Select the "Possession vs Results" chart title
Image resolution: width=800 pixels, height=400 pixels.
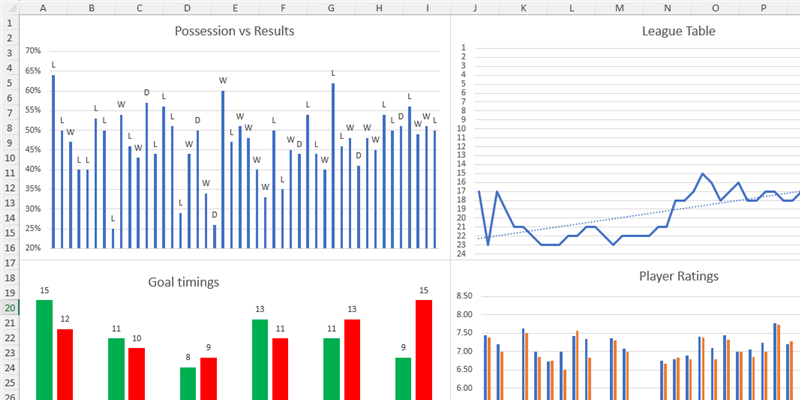coord(234,31)
